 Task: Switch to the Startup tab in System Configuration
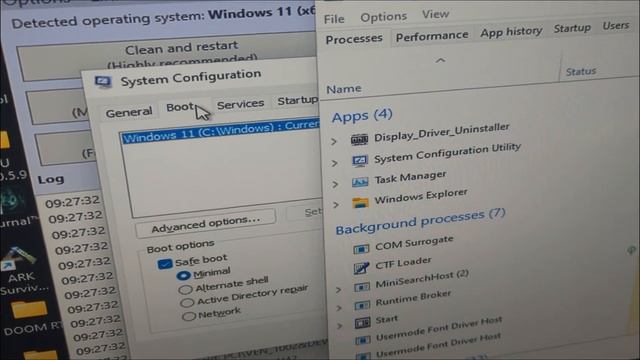click(297, 100)
